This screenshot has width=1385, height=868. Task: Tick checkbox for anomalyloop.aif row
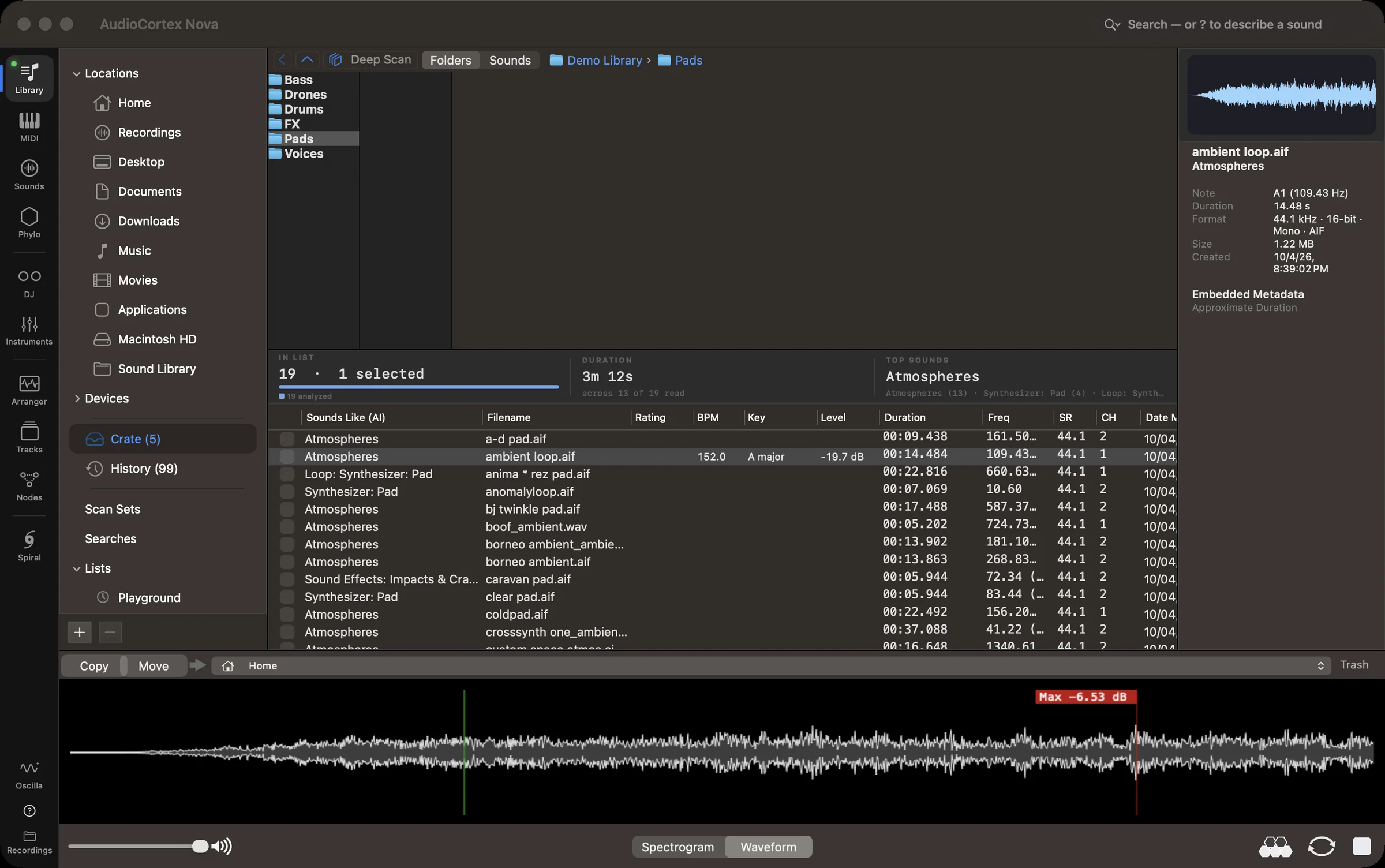pyautogui.click(x=287, y=492)
